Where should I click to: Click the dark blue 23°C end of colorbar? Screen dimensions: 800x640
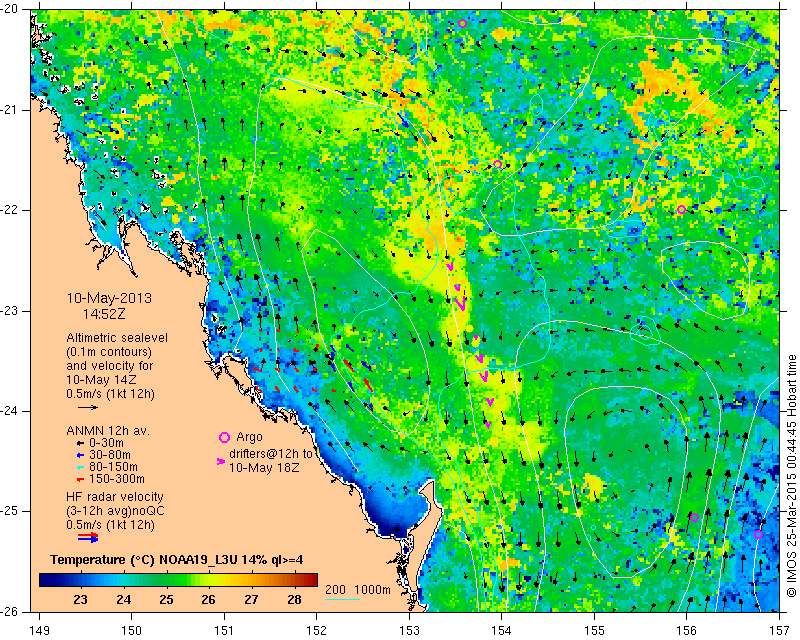47,579
